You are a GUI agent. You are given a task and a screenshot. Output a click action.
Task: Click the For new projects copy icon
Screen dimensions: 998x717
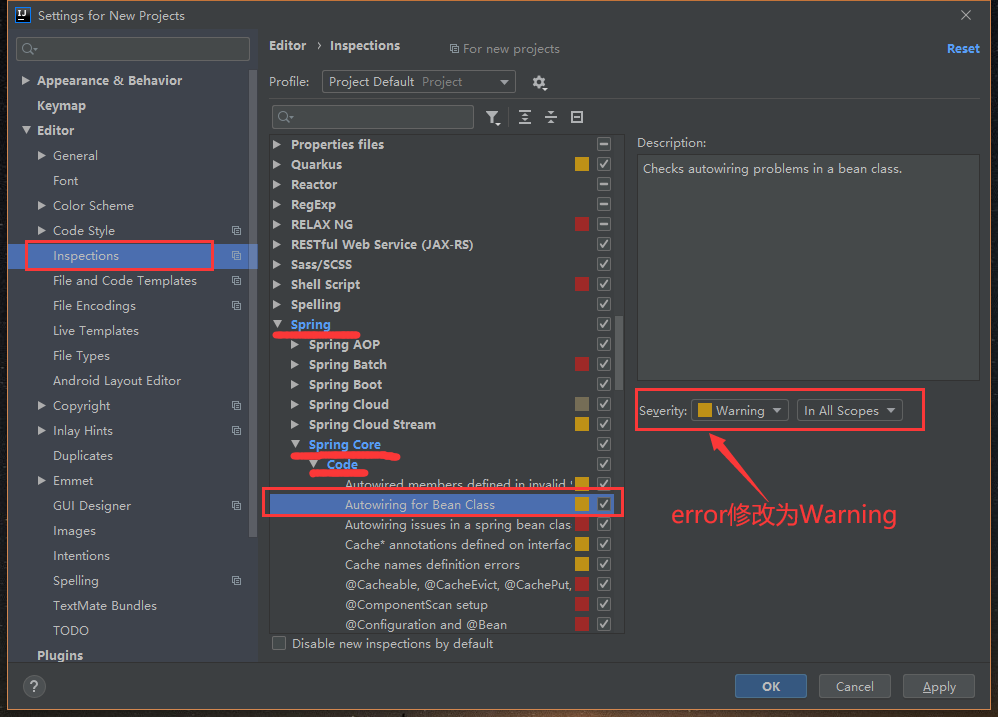click(x=454, y=49)
